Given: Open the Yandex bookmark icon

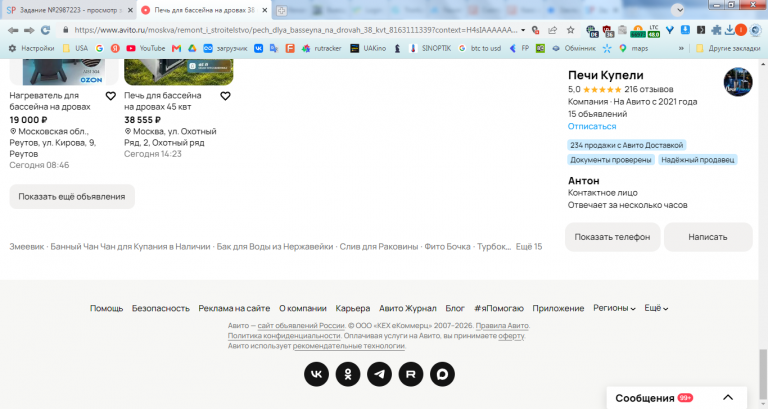Looking at the screenshot, I should pos(115,48).
